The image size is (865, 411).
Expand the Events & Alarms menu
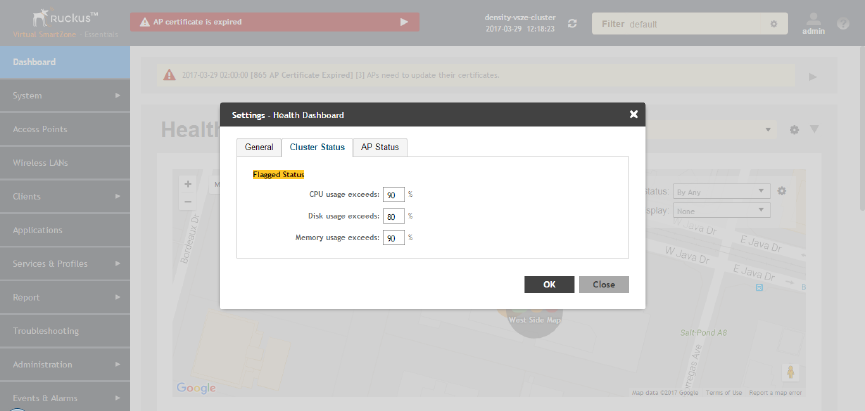(x=65, y=397)
